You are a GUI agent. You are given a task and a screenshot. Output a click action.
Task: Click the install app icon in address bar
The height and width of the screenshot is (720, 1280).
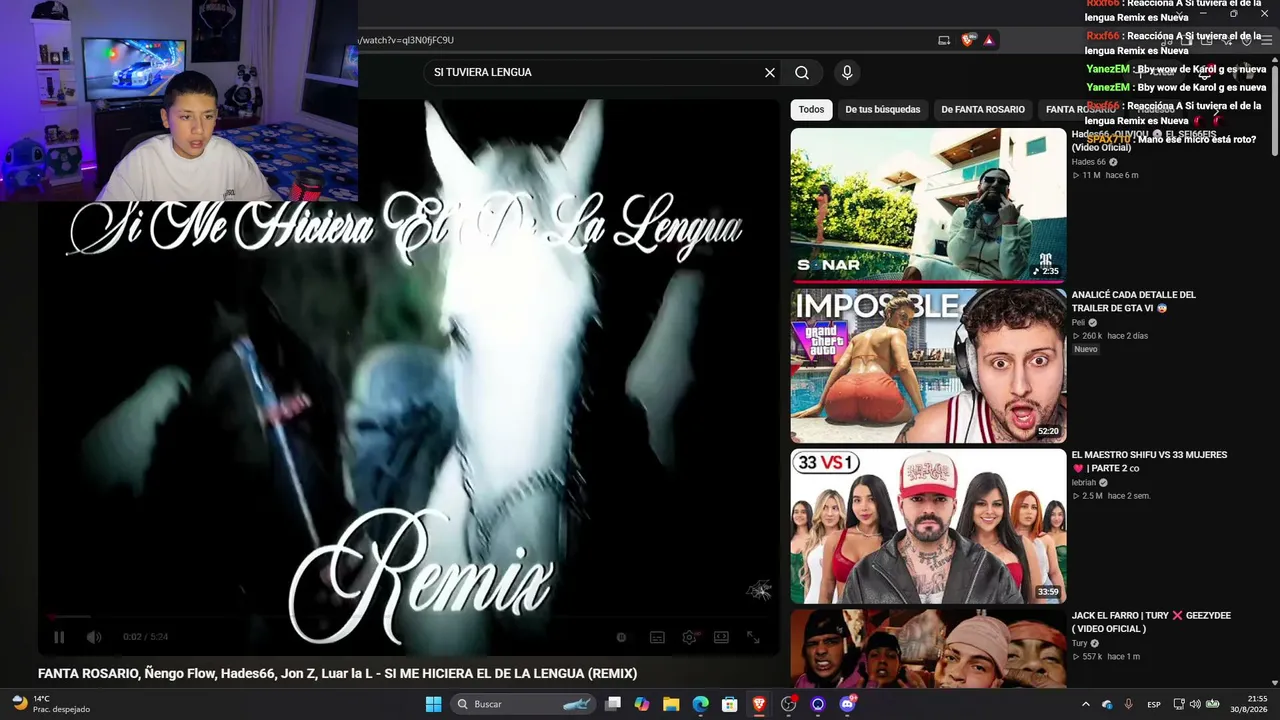pos(944,40)
